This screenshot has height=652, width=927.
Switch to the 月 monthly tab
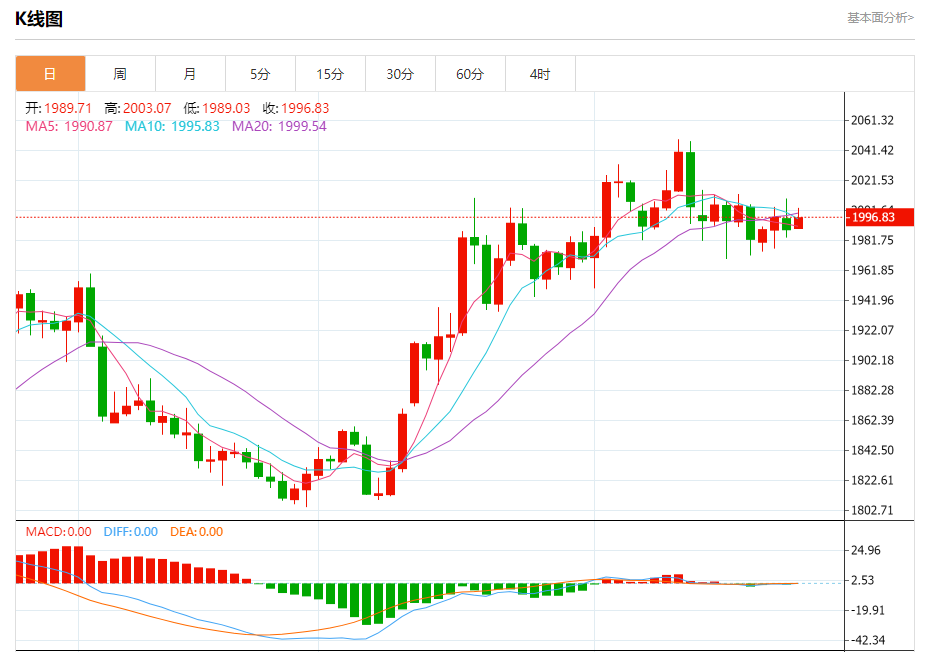(x=190, y=74)
